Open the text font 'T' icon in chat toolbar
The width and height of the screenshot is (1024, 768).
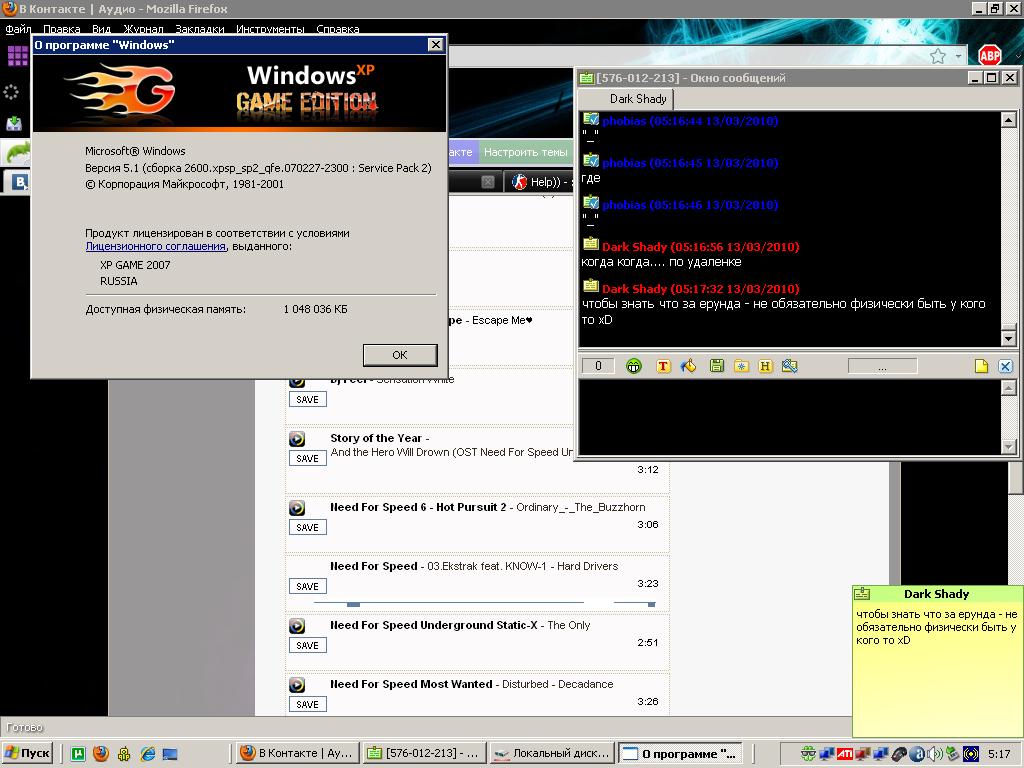click(663, 366)
